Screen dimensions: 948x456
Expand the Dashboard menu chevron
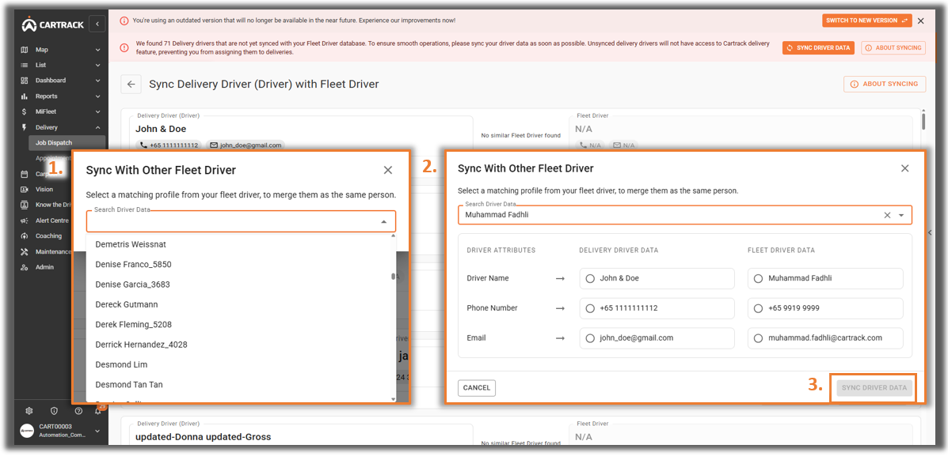coord(98,80)
